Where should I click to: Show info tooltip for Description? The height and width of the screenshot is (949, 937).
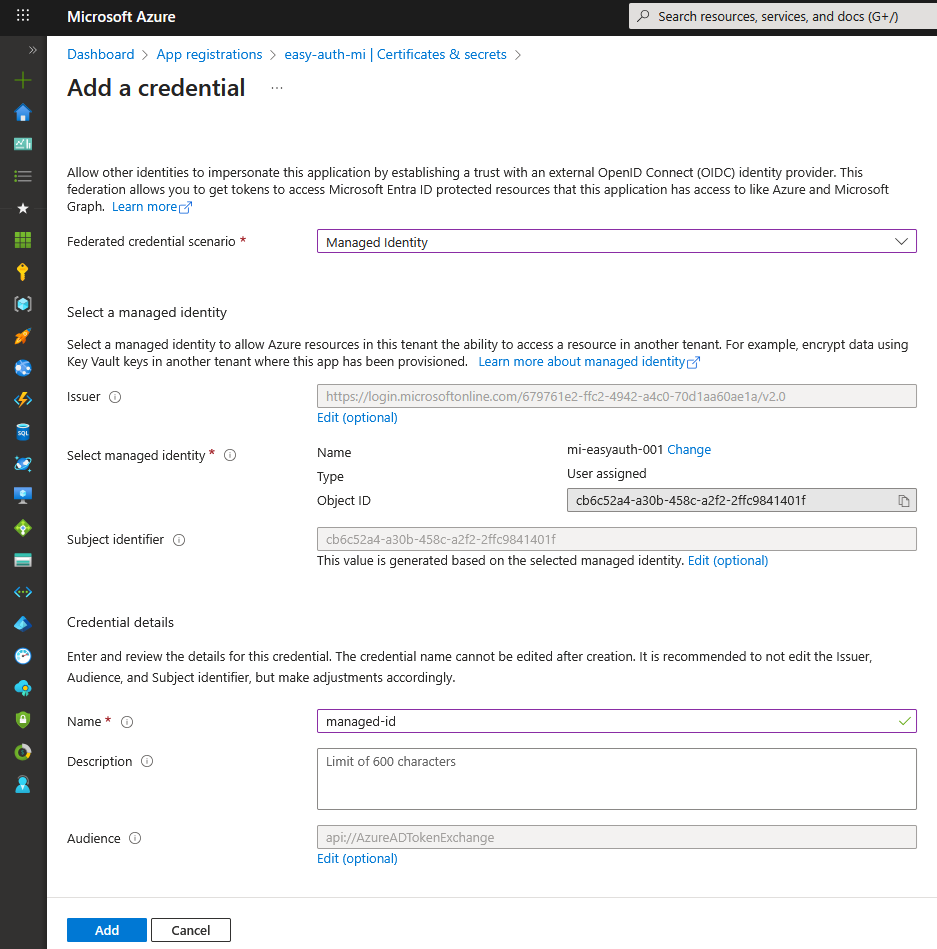click(x=147, y=761)
